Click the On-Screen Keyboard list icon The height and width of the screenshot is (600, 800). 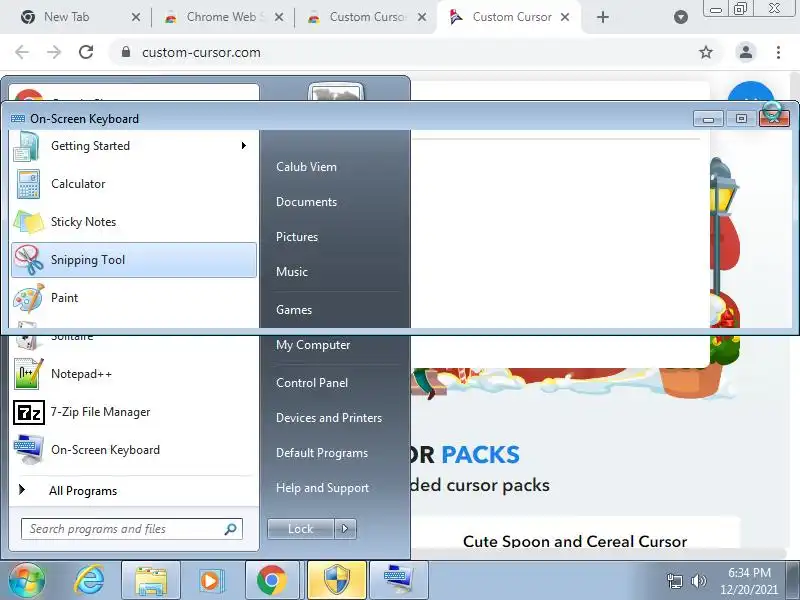click(29, 449)
